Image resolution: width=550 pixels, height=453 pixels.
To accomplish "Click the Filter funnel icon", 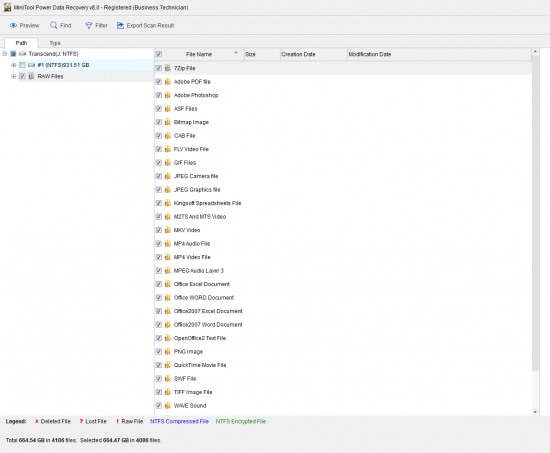I will 89,25.
